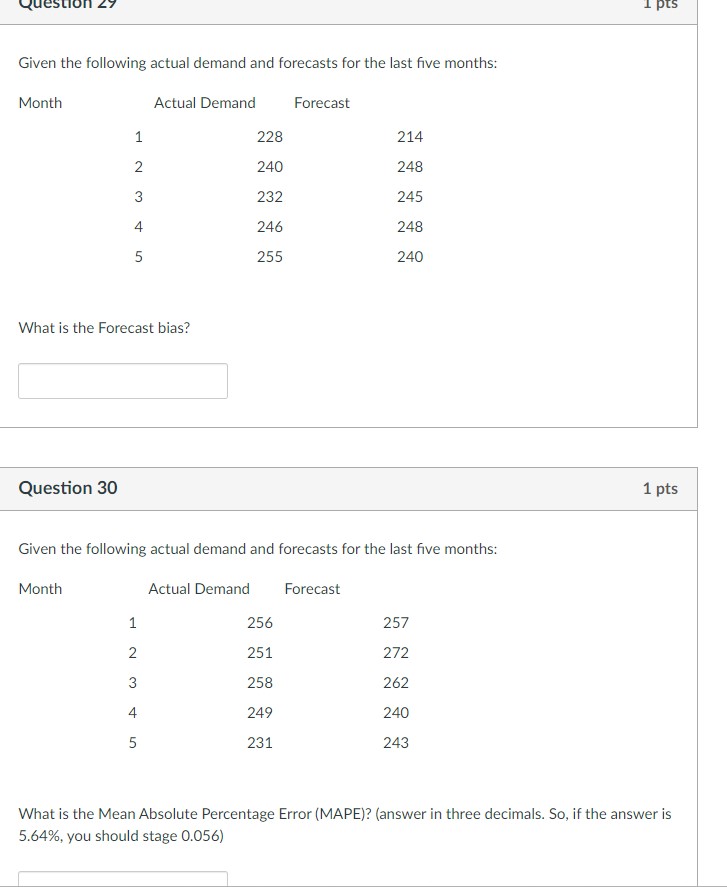Select the Question 30 heading
Screen dimensions: 727x887
pyautogui.click(x=67, y=488)
